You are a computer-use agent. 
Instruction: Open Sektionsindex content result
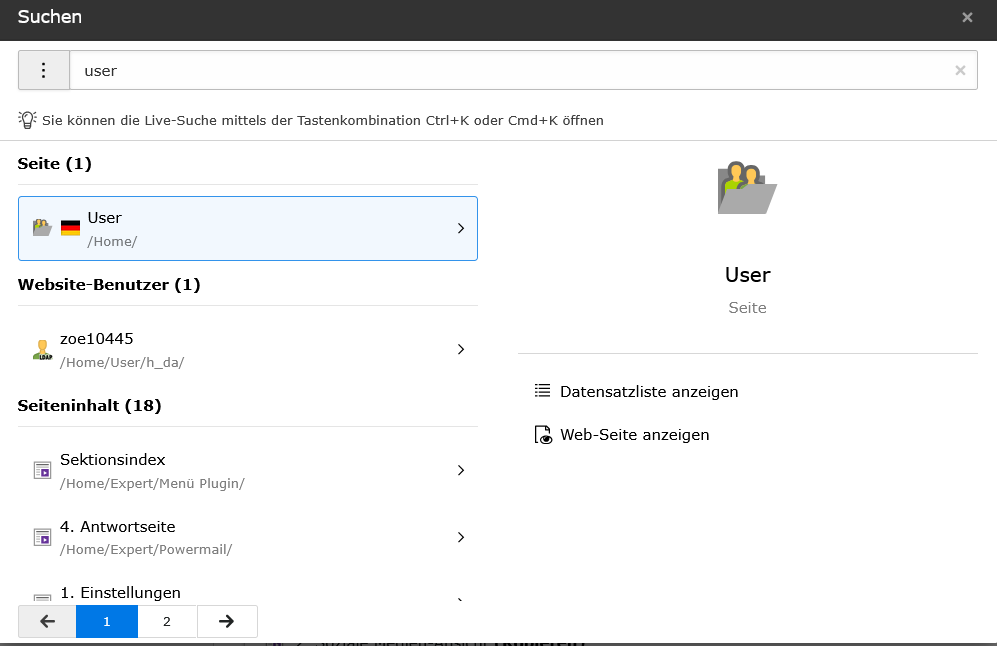click(x=248, y=471)
